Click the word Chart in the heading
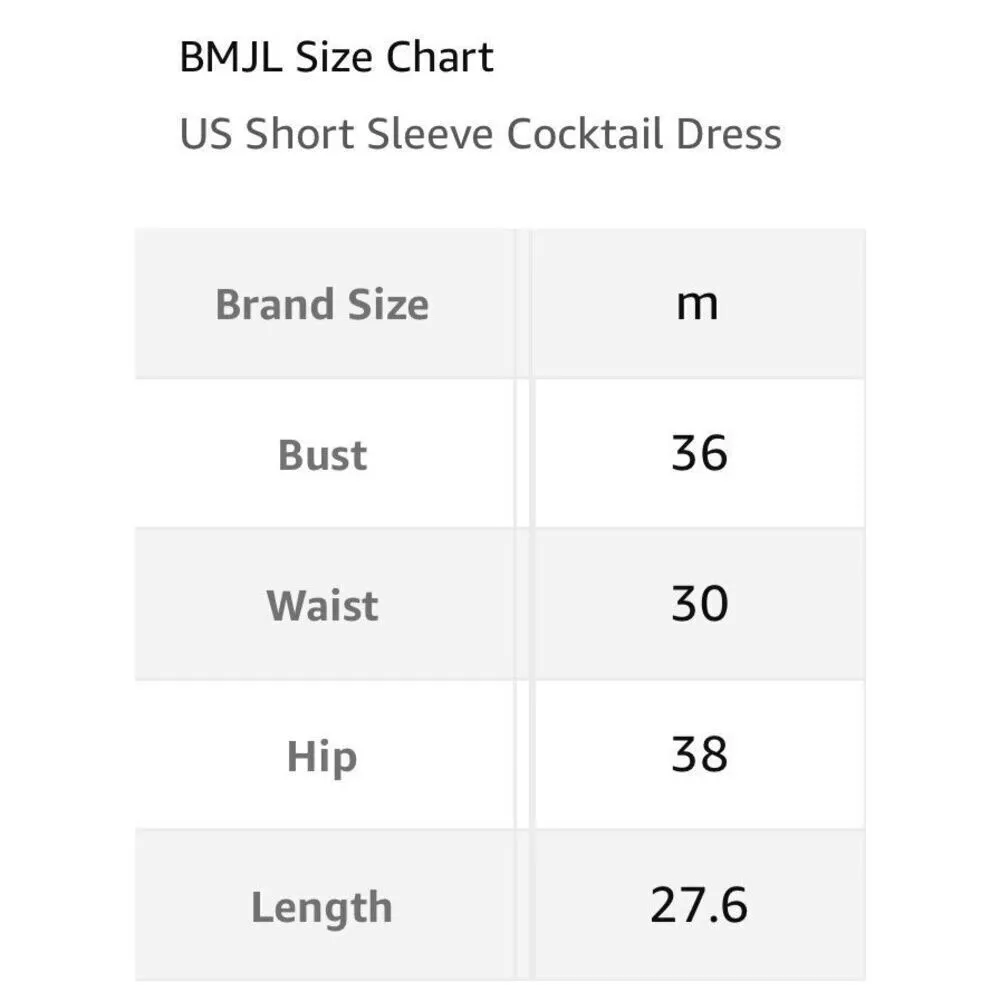Image resolution: width=1000 pixels, height=1000 pixels. [439, 58]
